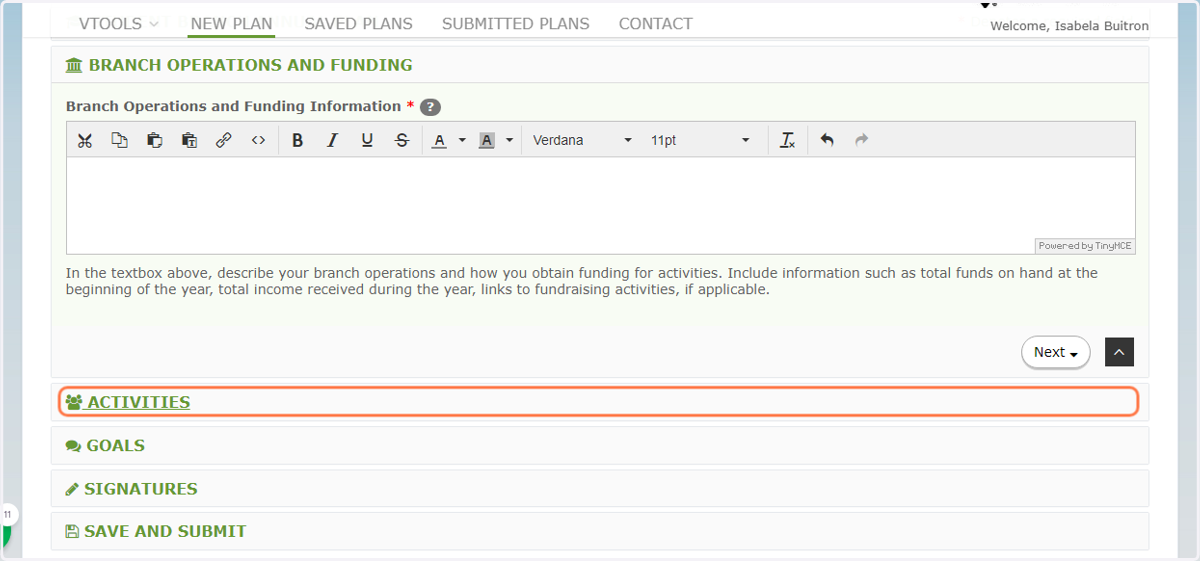This screenshot has height=561, width=1200.
Task: Insert a link with the chain icon
Action: coord(224,140)
